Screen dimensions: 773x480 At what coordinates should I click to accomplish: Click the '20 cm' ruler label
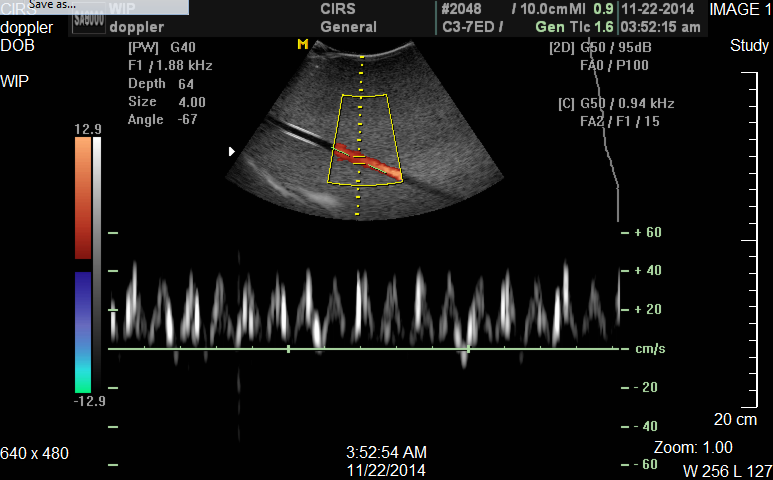pos(735,419)
